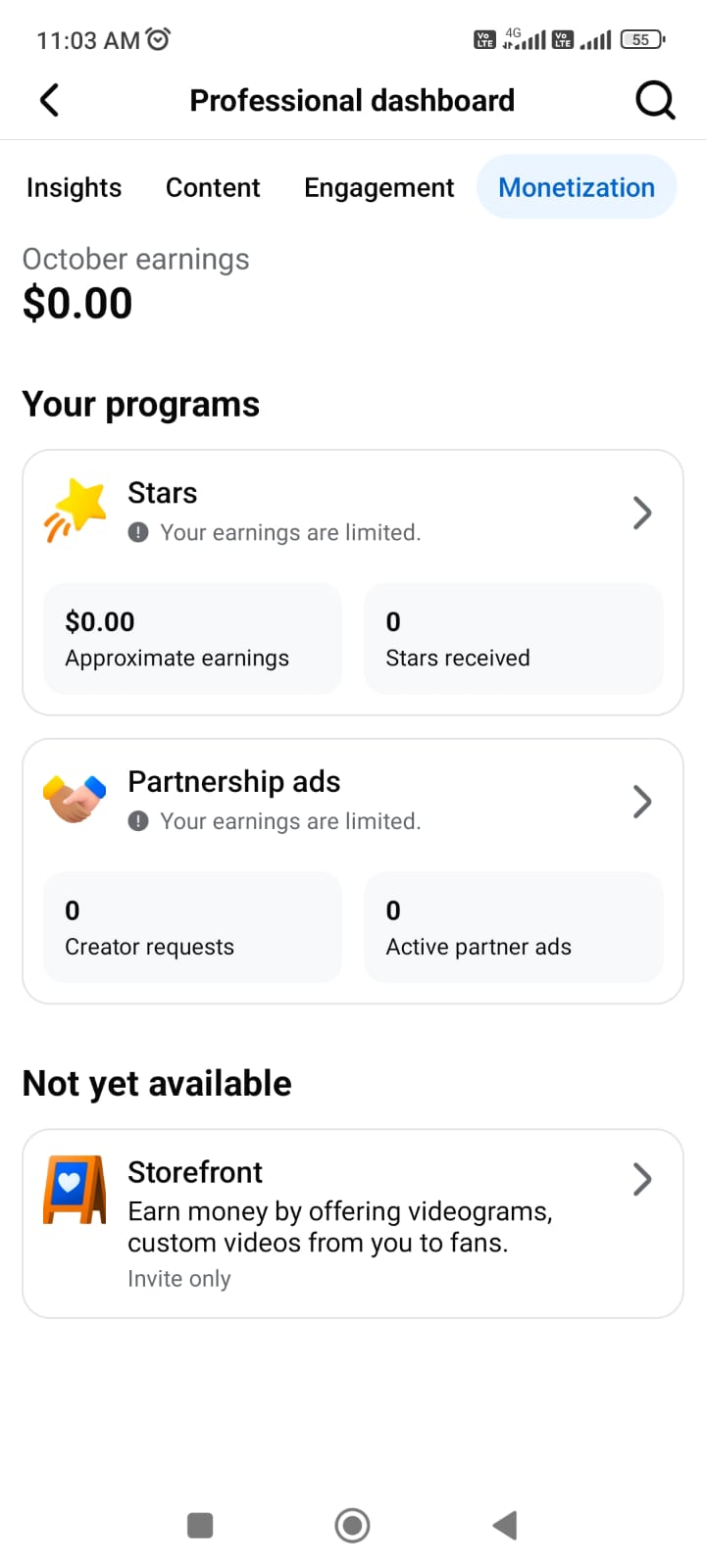This screenshot has height=1568, width=706.
Task: Tap the Partnership ads limited info icon
Action: 138,821
